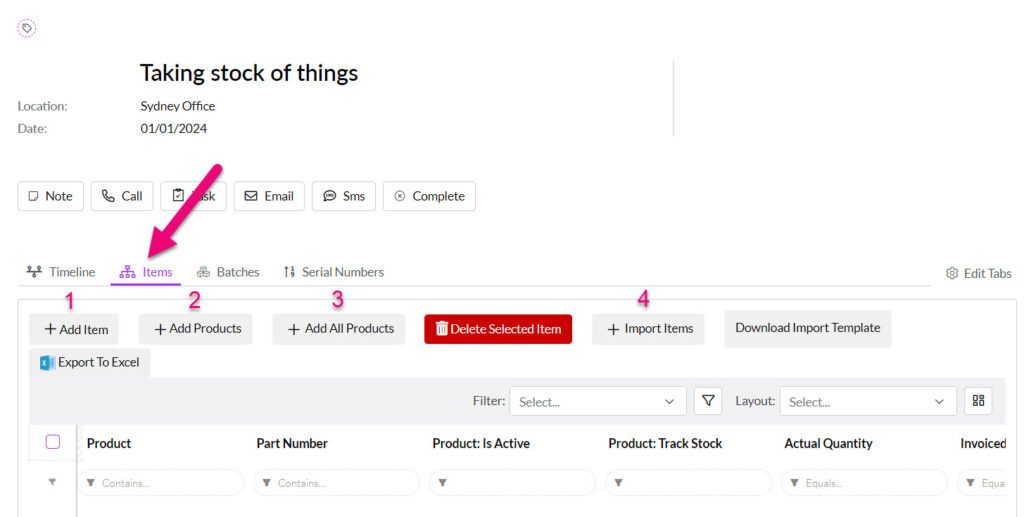
Task: Click the envelope icon on Email button
Action: tap(251, 196)
